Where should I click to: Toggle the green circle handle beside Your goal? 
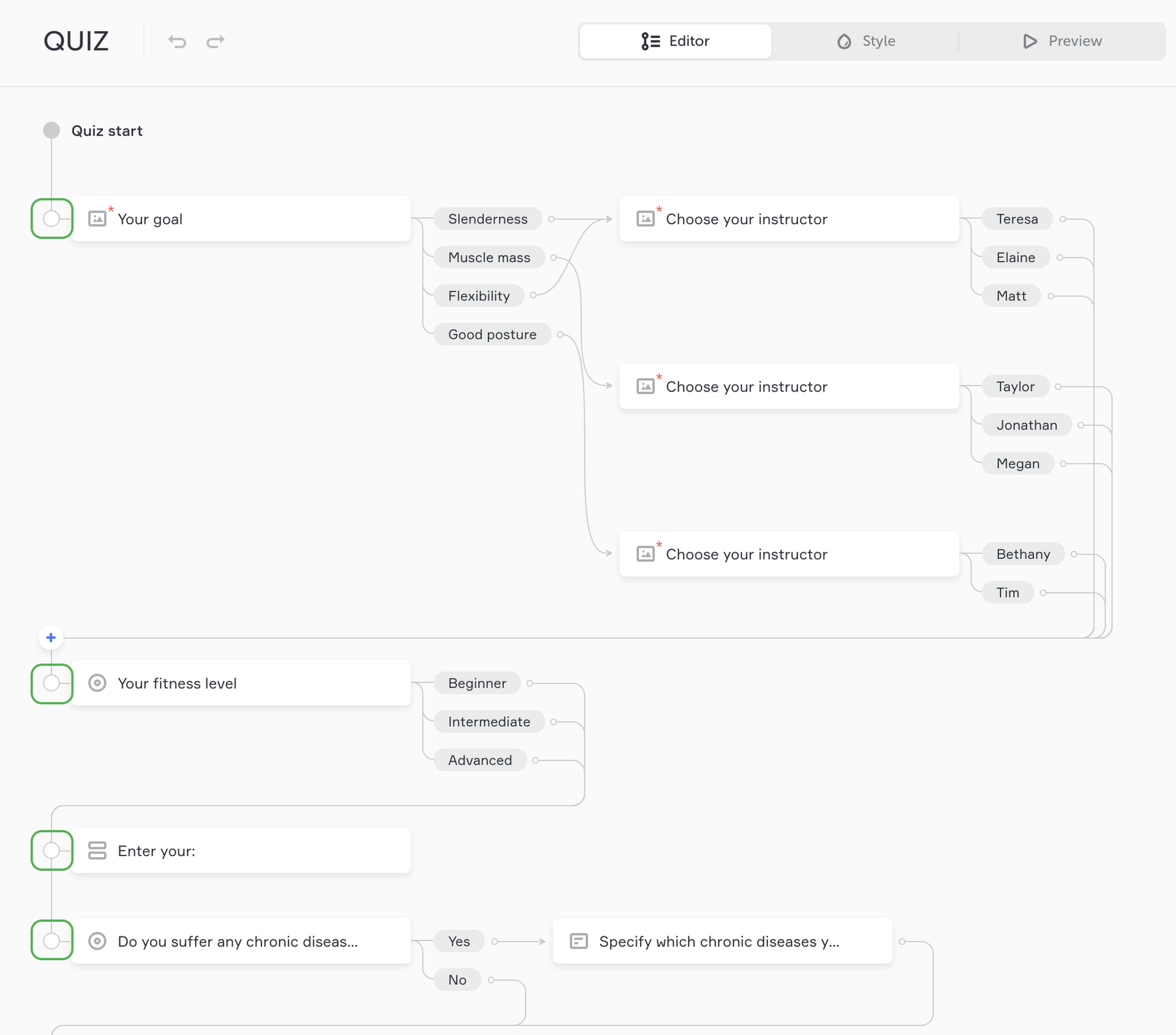tap(51, 218)
